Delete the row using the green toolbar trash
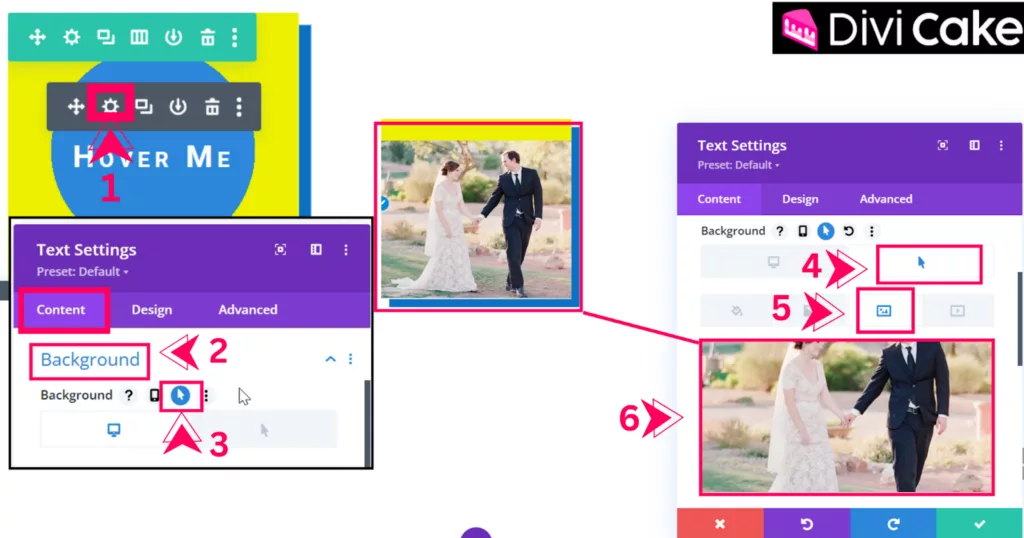1024x538 pixels. point(207,37)
